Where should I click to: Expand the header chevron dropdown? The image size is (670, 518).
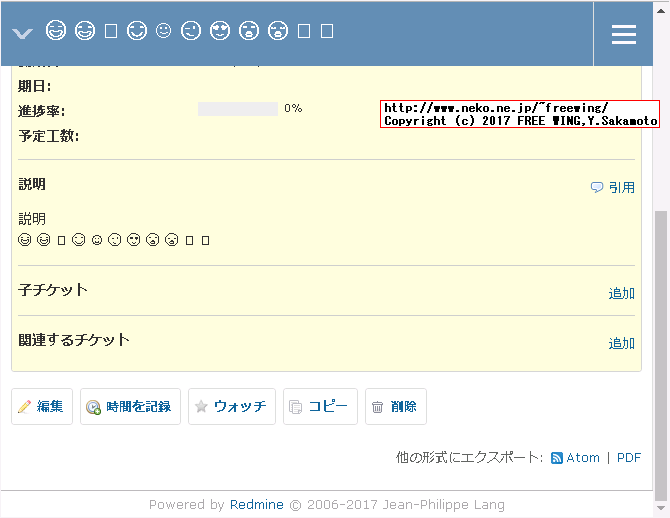(x=22, y=33)
